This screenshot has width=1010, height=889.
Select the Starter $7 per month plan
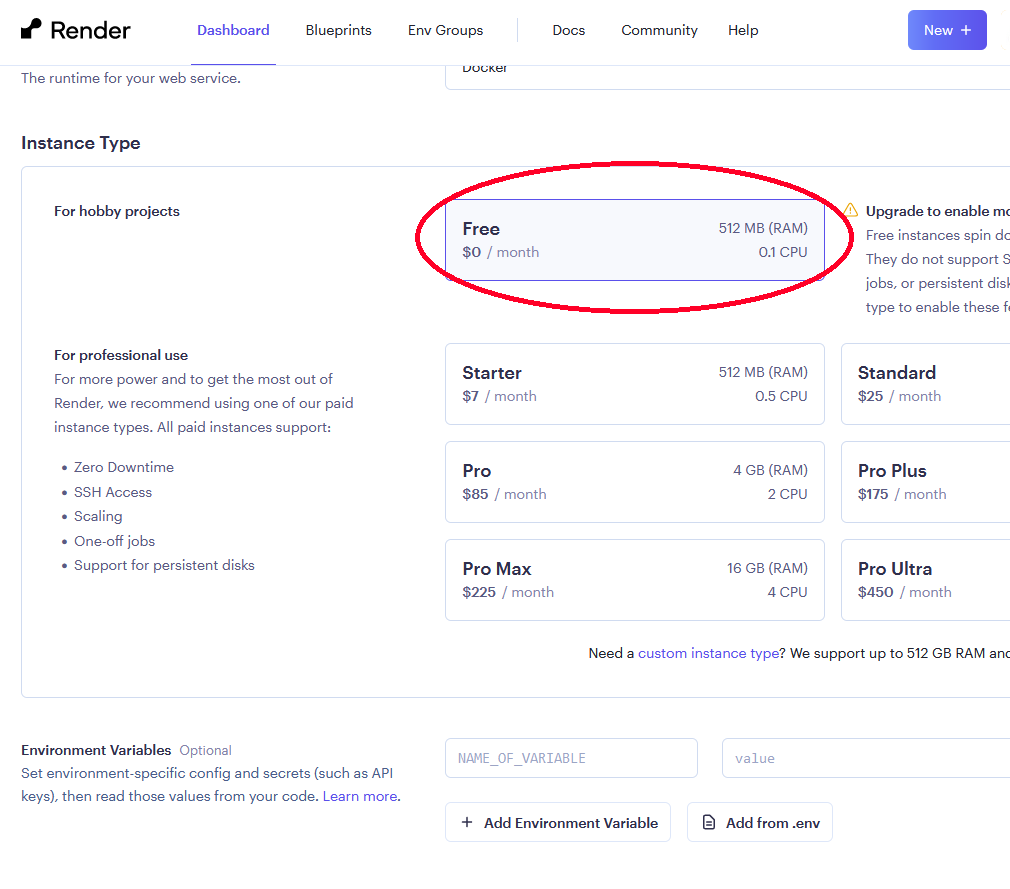click(x=634, y=383)
